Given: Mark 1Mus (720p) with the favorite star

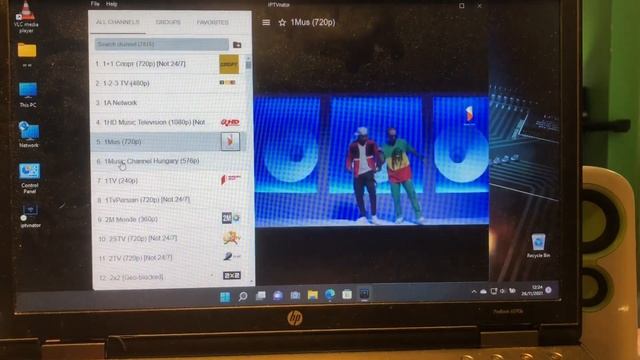Looking at the screenshot, I should (x=282, y=22).
